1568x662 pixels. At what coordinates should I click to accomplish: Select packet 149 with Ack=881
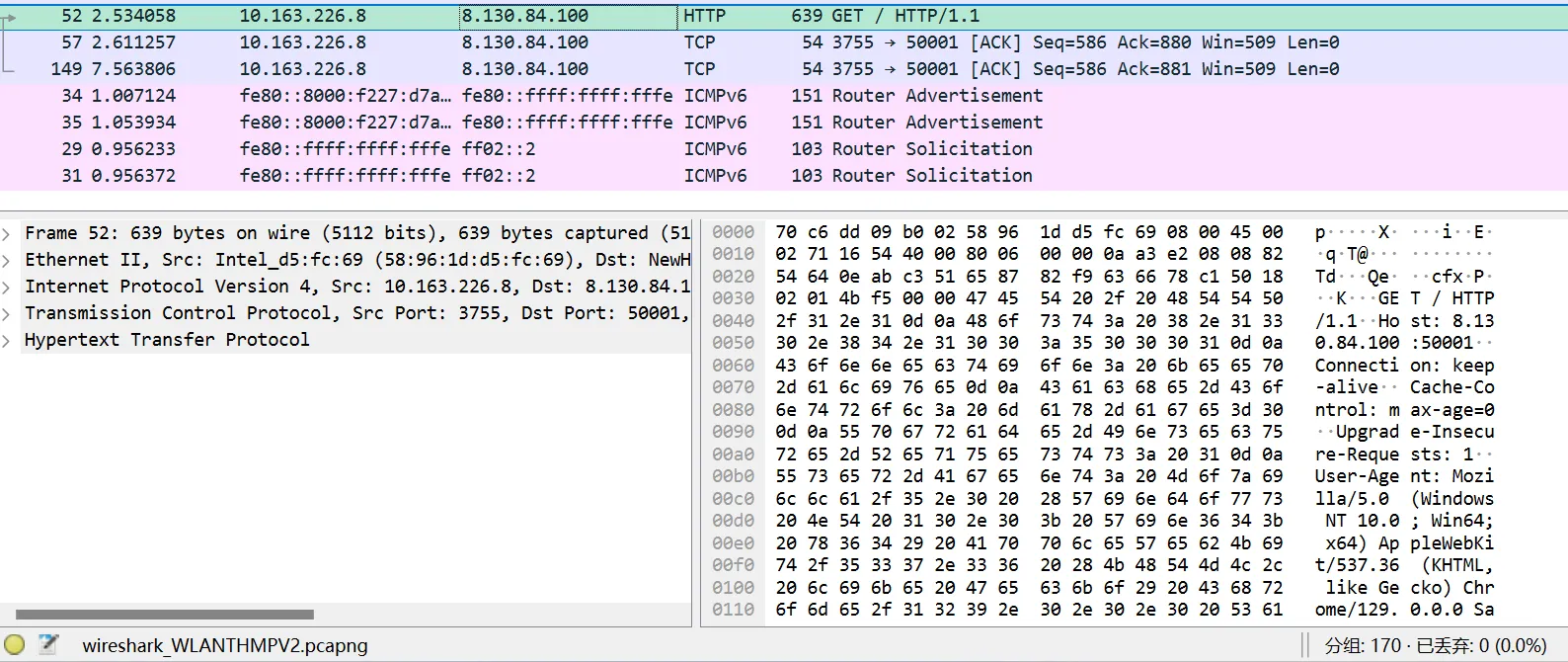(784, 69)
